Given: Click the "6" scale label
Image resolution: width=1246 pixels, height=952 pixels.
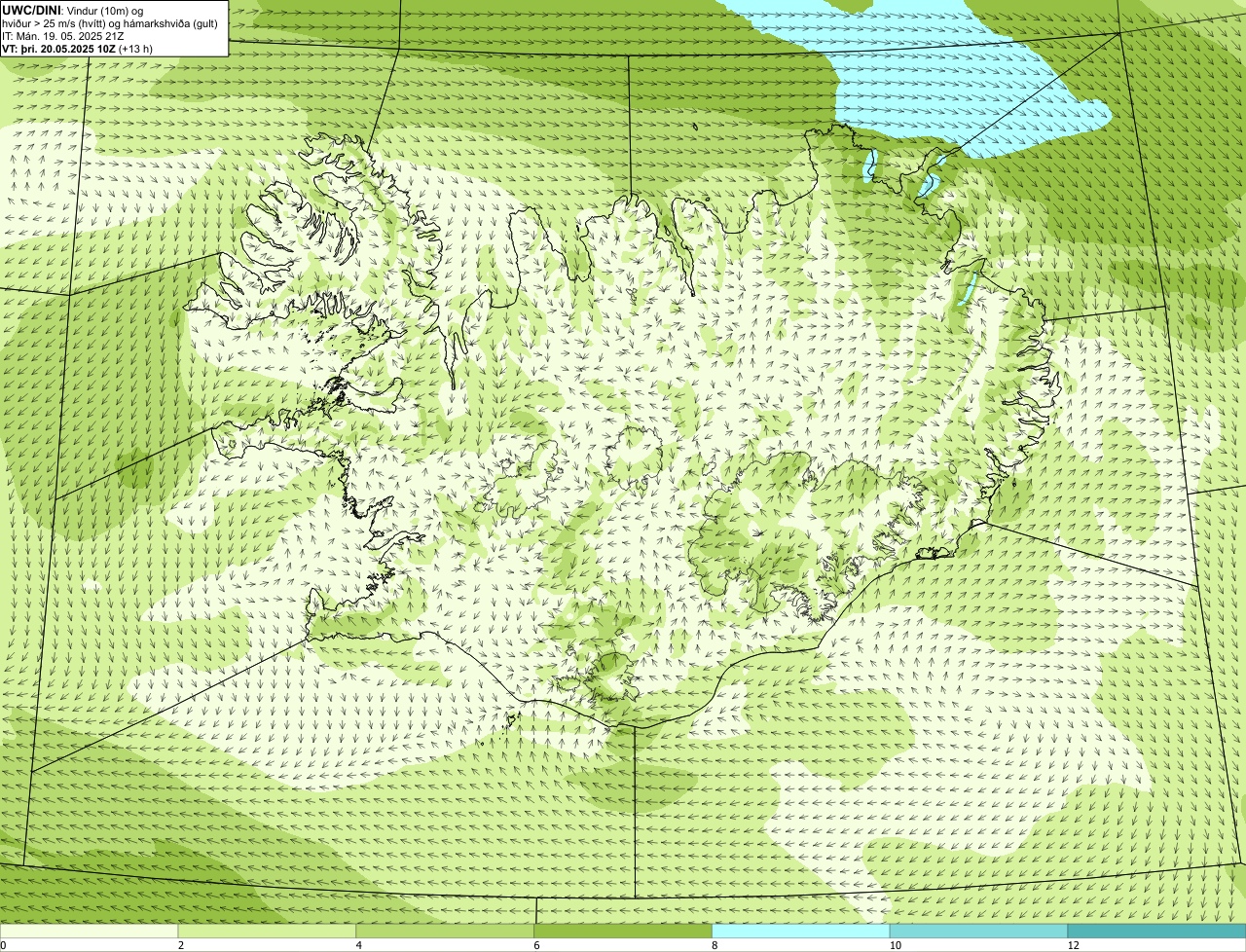Looking at the screenshot, I should coord(536,945).
